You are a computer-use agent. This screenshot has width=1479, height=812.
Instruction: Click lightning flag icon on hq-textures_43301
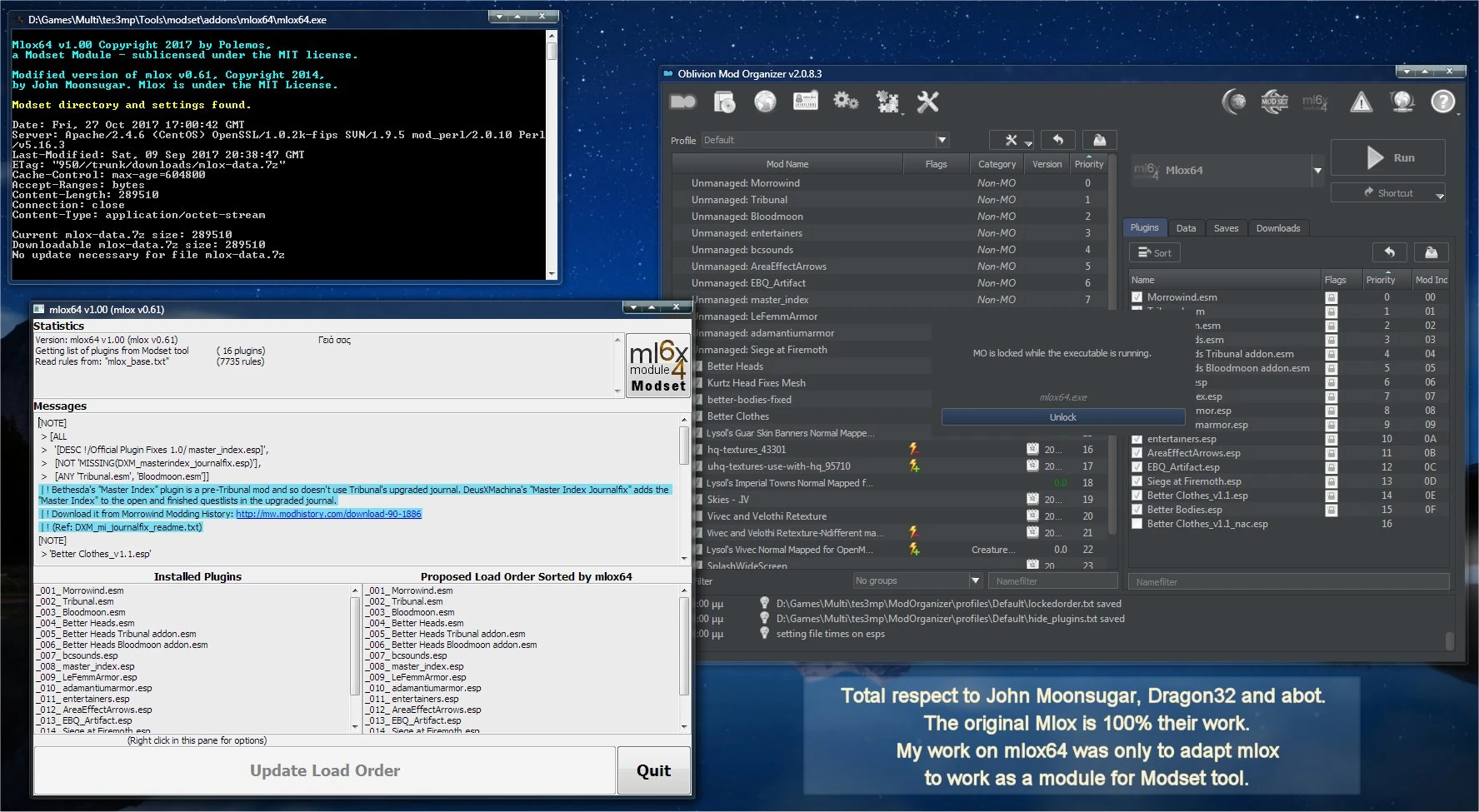[x=913, y=449]
